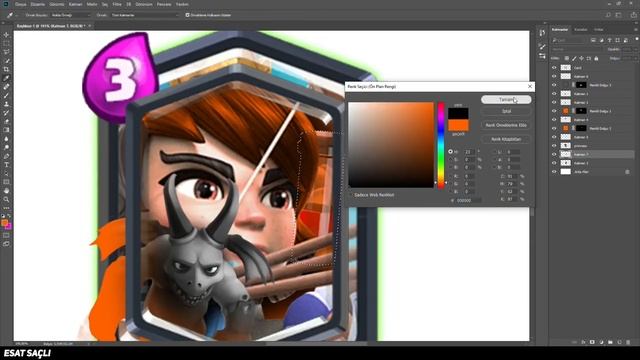Toggle Örnekleme Halkasını Göster checkbox
Image resolution: width=640 pixels, height=360 pixels.
(x=187, y=15)
